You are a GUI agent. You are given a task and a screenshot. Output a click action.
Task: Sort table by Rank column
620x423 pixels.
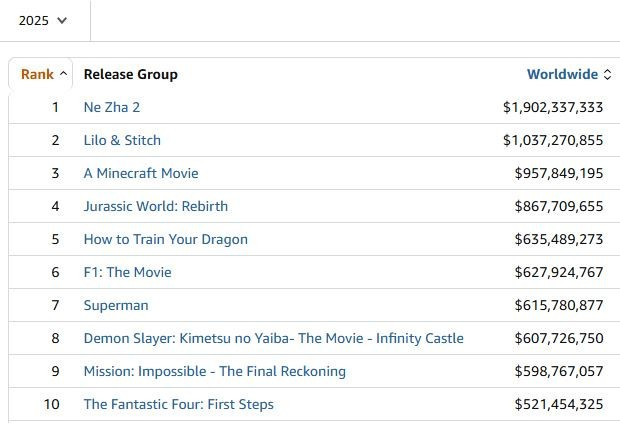(x=44, y=74)
